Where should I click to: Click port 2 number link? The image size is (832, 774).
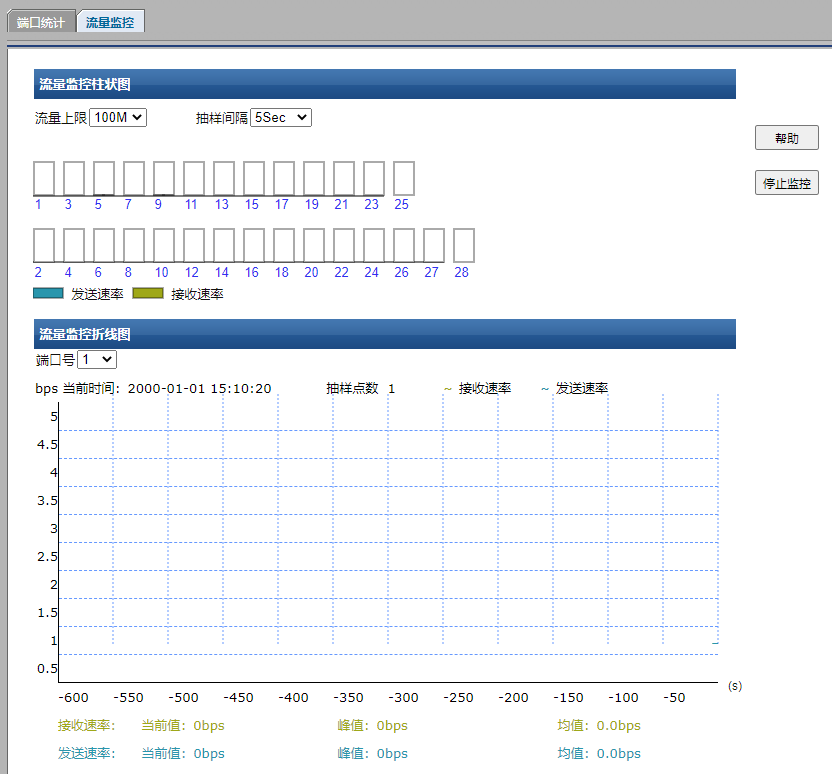pos(38,272)
